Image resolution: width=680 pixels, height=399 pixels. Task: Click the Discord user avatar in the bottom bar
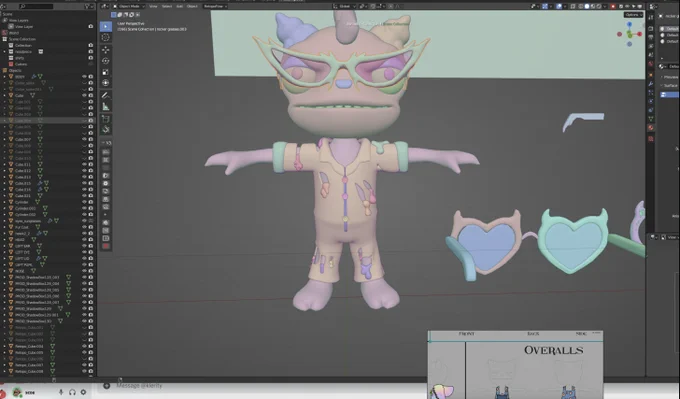pos(17,392)
